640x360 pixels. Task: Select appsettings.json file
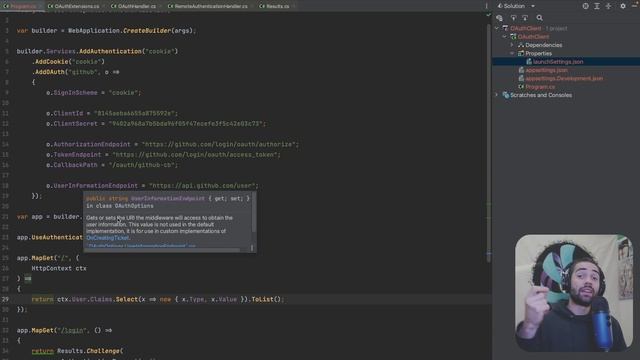coord(547,70)
